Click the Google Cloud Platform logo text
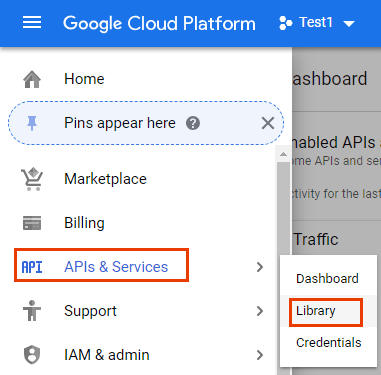Image resolution: width=381 pixels, height=375 pixels. click(159, 23)
